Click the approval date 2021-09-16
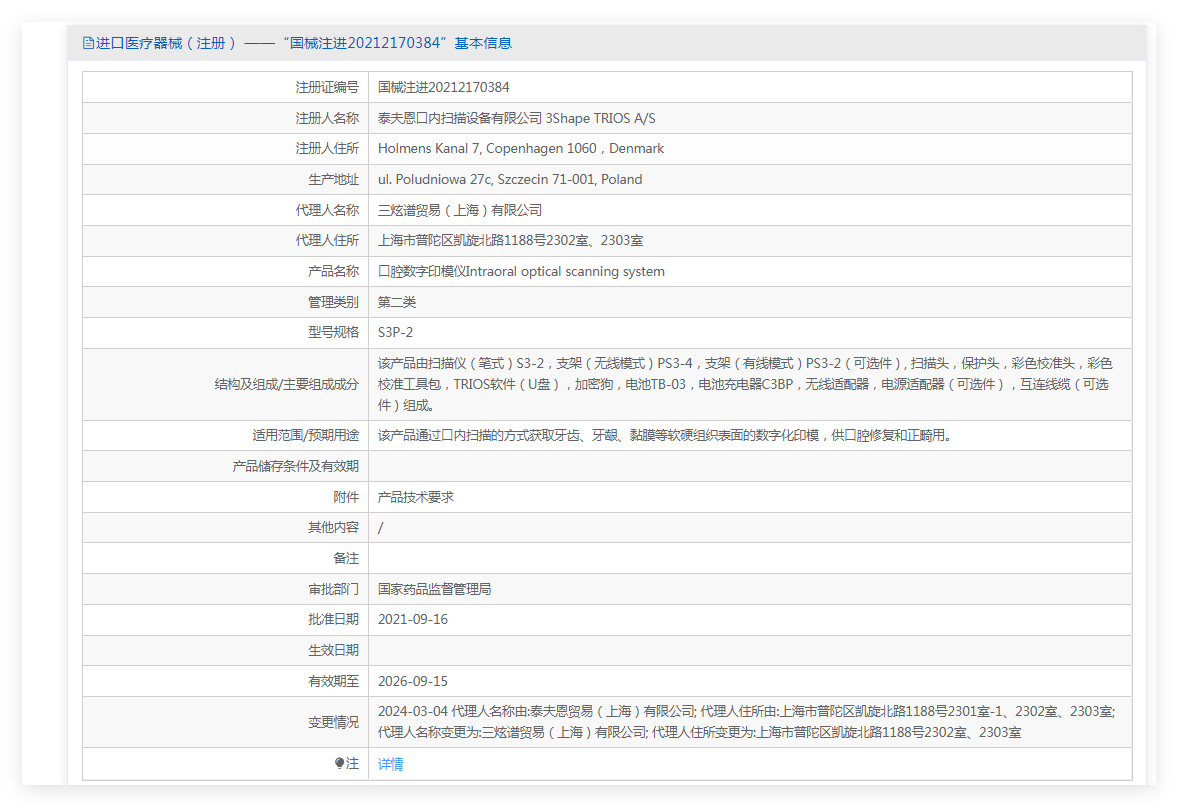 pyautogui.click(x=413, y=619)
